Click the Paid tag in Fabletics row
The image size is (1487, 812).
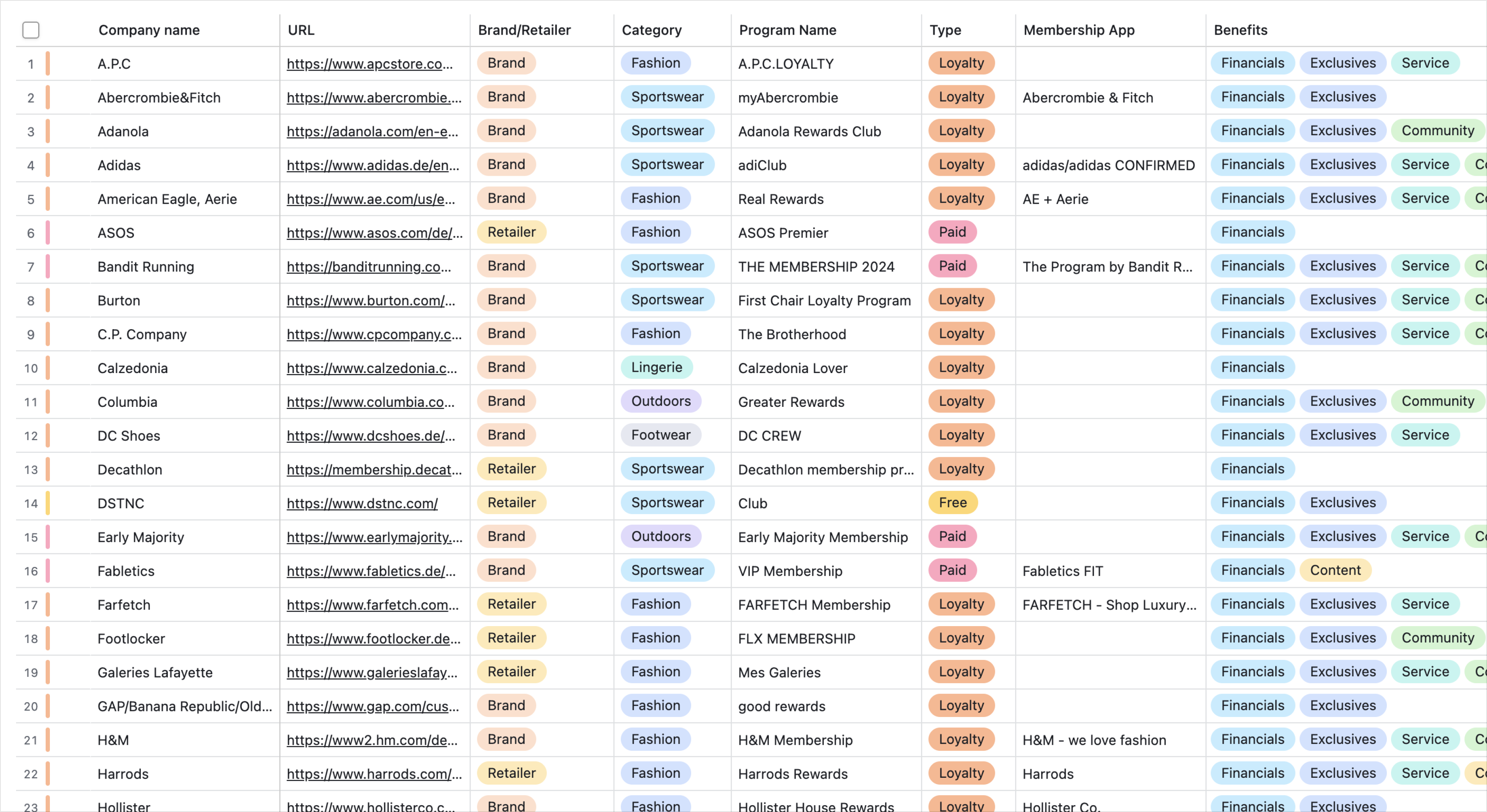(952, 570)
